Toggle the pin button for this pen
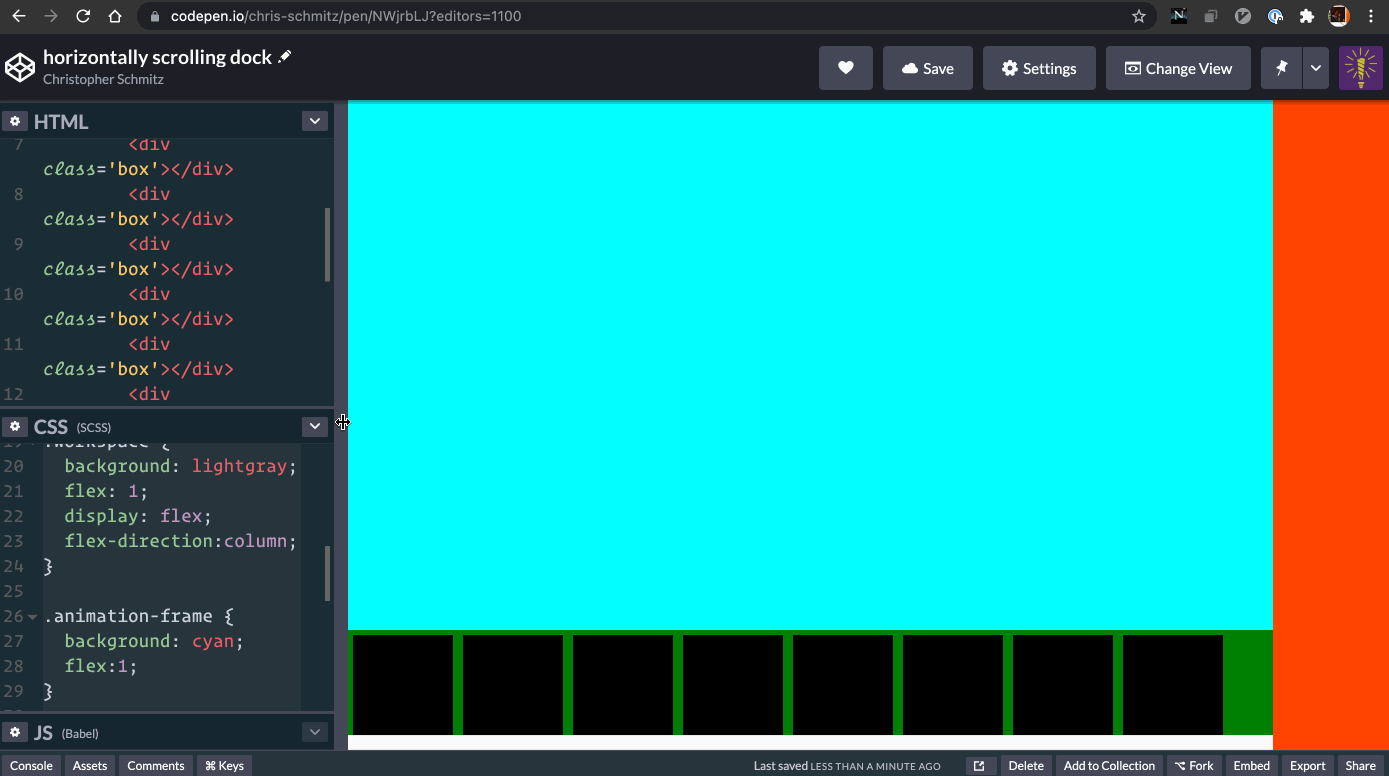Image resolution: width=1389 pixels, height=776 pixels. coord(1281,67)
